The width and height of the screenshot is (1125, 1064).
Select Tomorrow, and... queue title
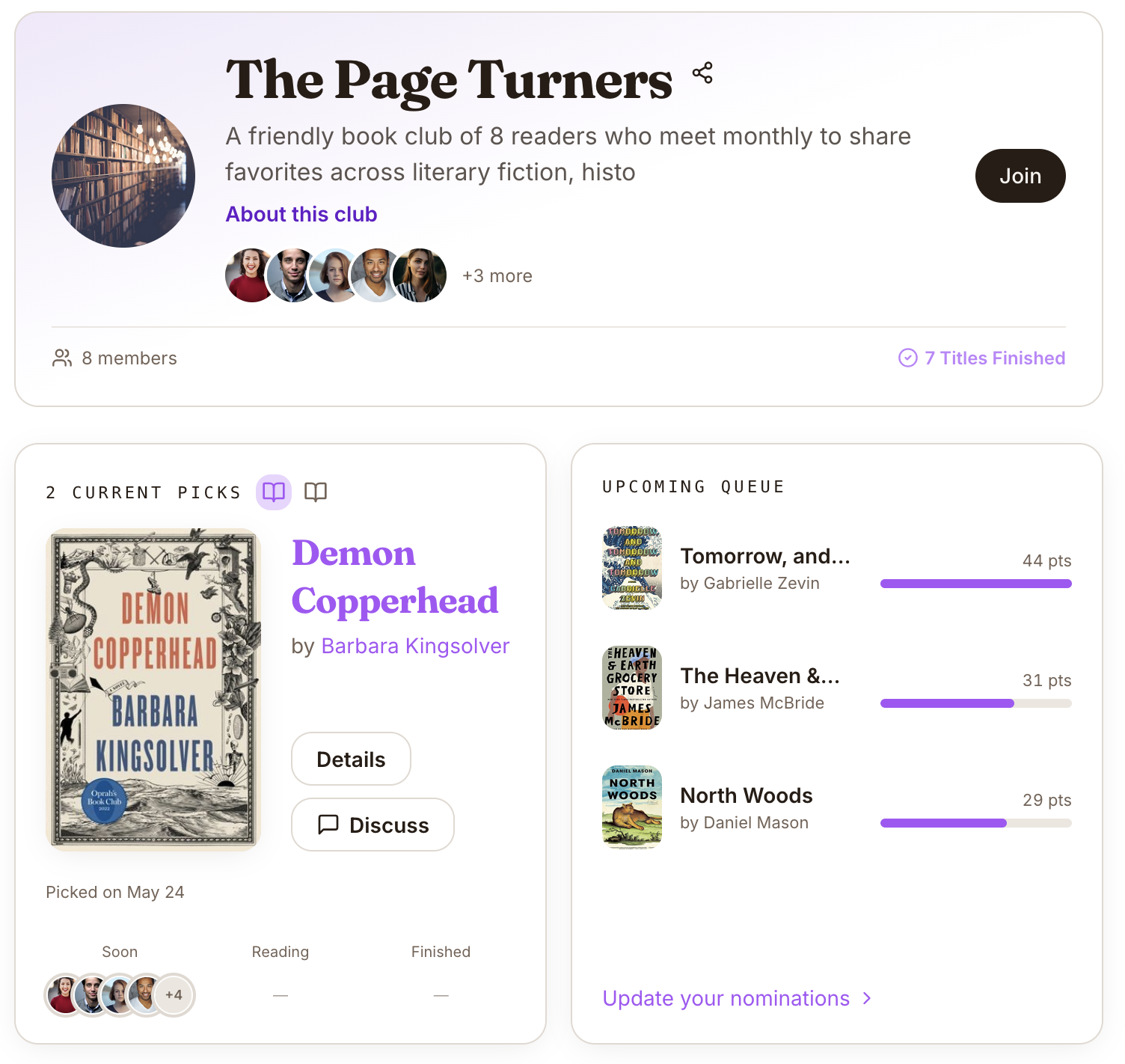(765, 556)
